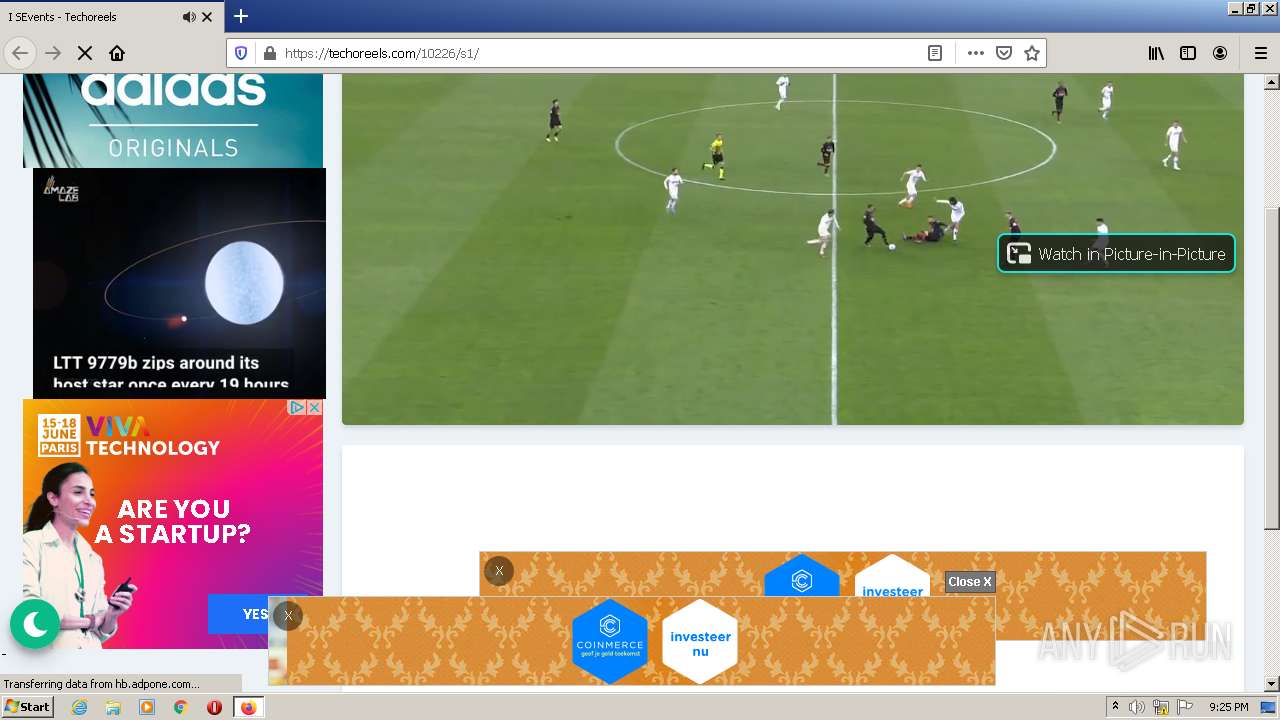The width and height of the screenshot is (1280, 720).
Task: Open the volume speaker tray icon
Action: (1137, 707)
